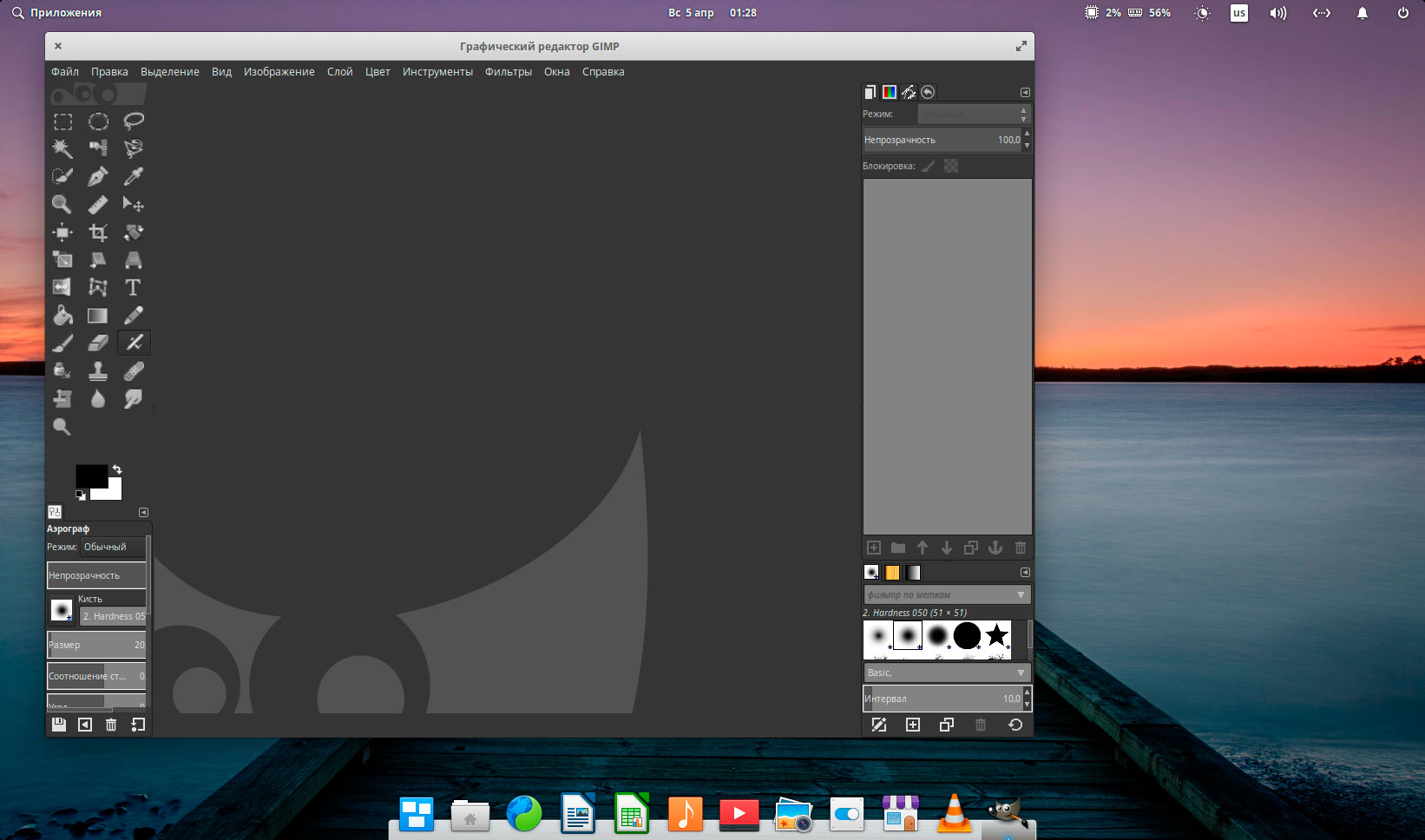Select the star brush thumbnail

[x=996, y=636]
